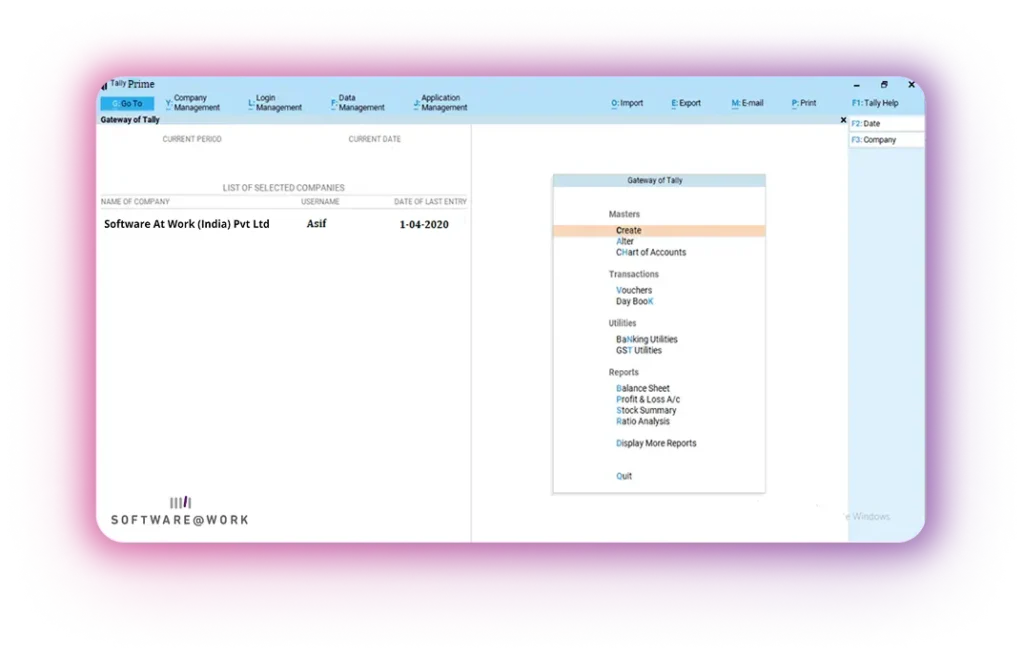Open Banking Utilities
1024x657 pixels.
coord(647,340)
